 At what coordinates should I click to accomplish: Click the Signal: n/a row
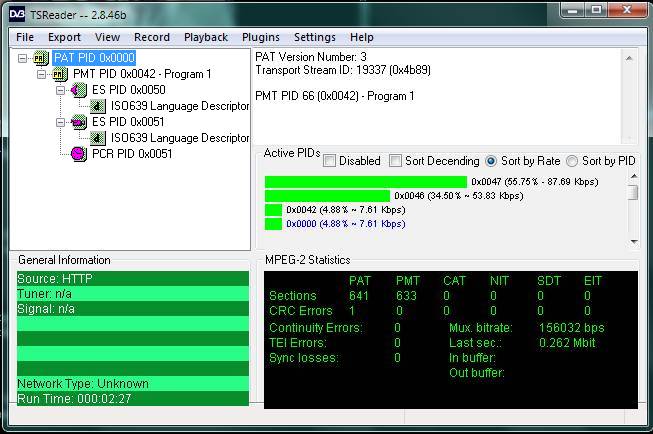point(133,309)
